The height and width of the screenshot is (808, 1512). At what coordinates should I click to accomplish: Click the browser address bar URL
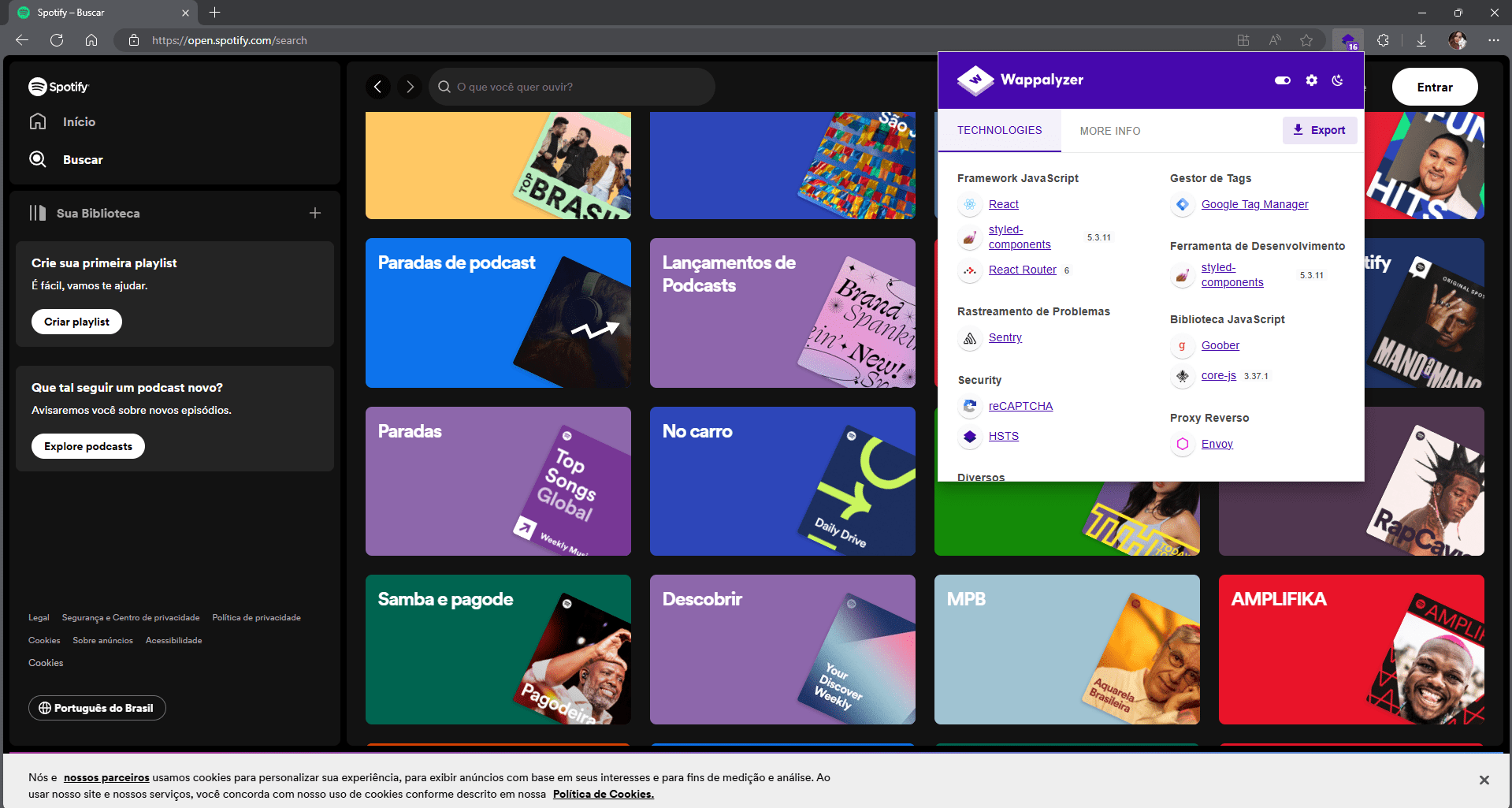pyautogui.click(x=229, y=40)
